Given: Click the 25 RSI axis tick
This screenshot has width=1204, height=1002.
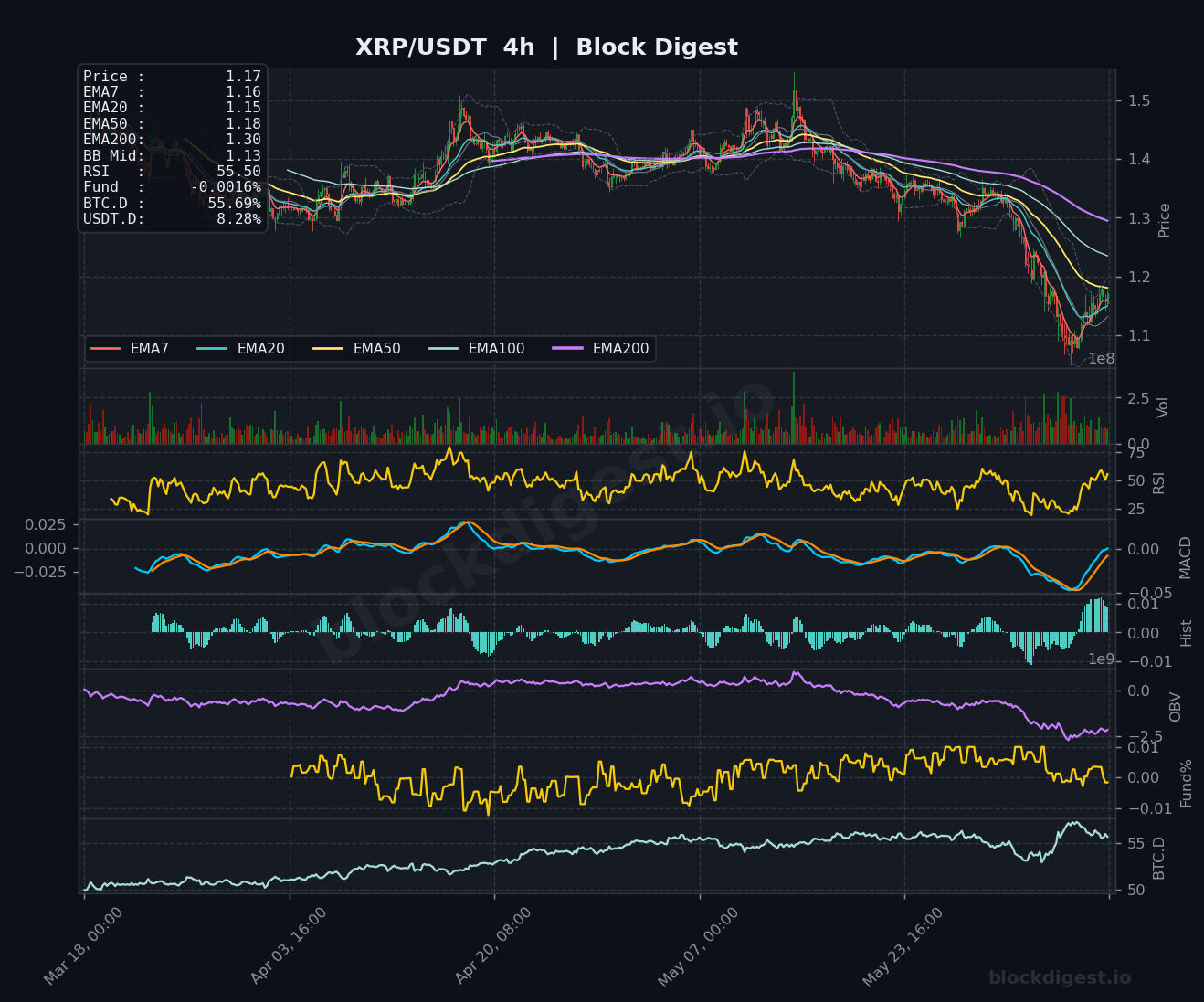Looking at the screenshot, I should coord(1136,510).
